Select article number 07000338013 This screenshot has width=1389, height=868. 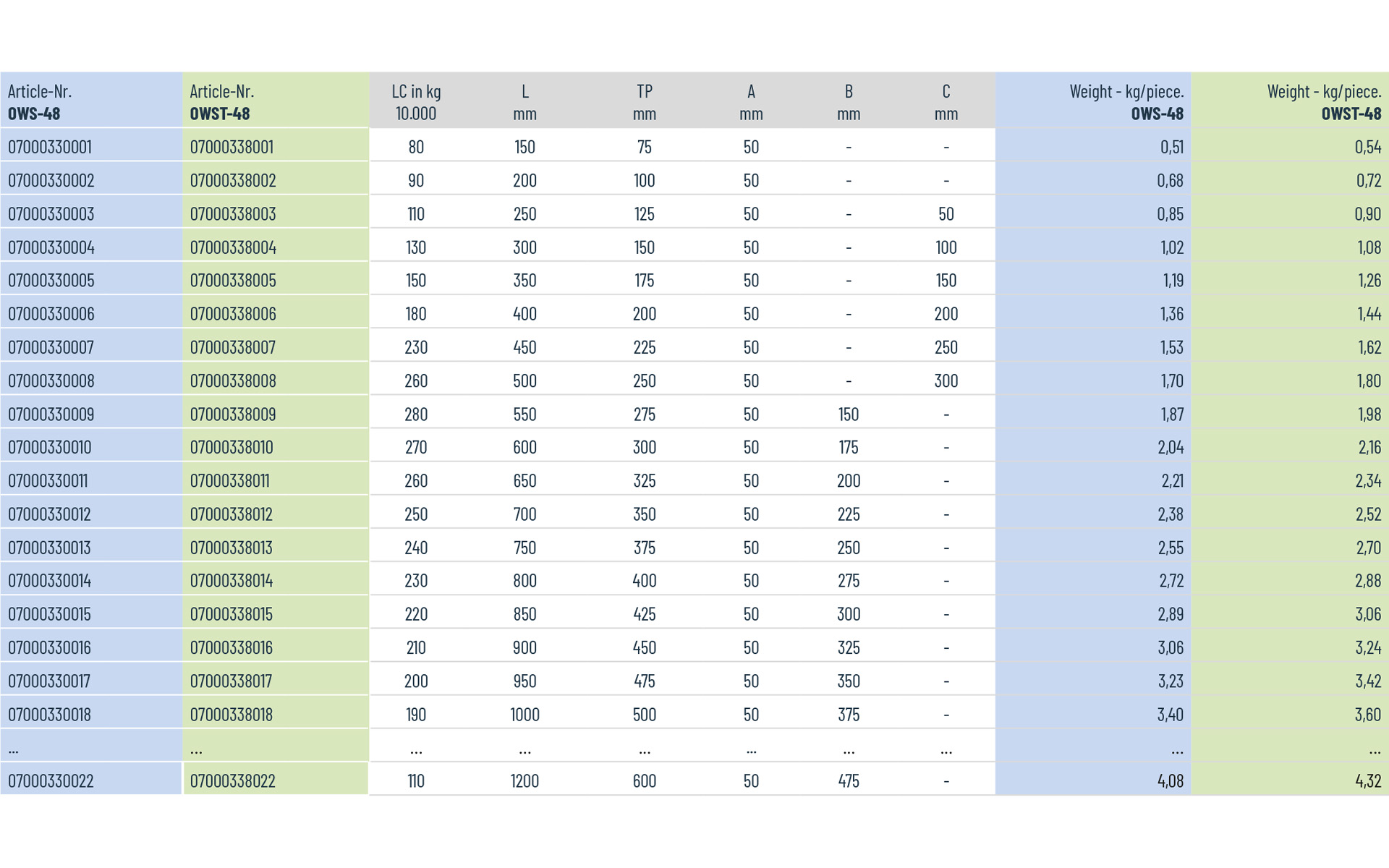coord(231,548)
